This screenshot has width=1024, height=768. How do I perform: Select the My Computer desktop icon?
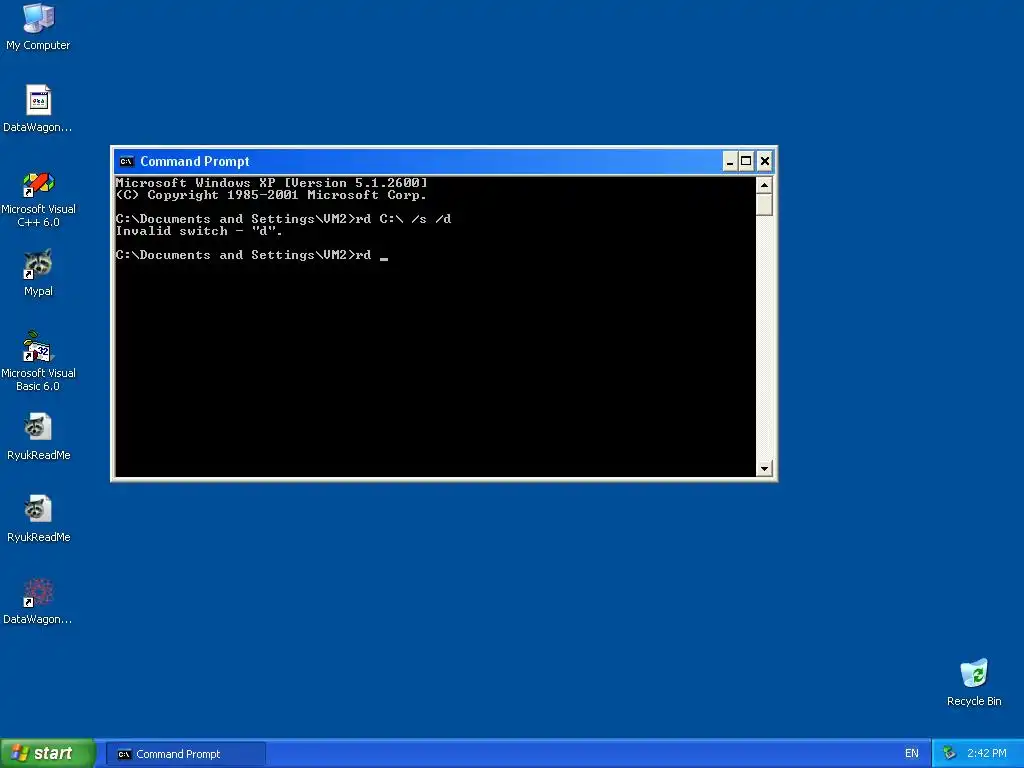[38, 27]
